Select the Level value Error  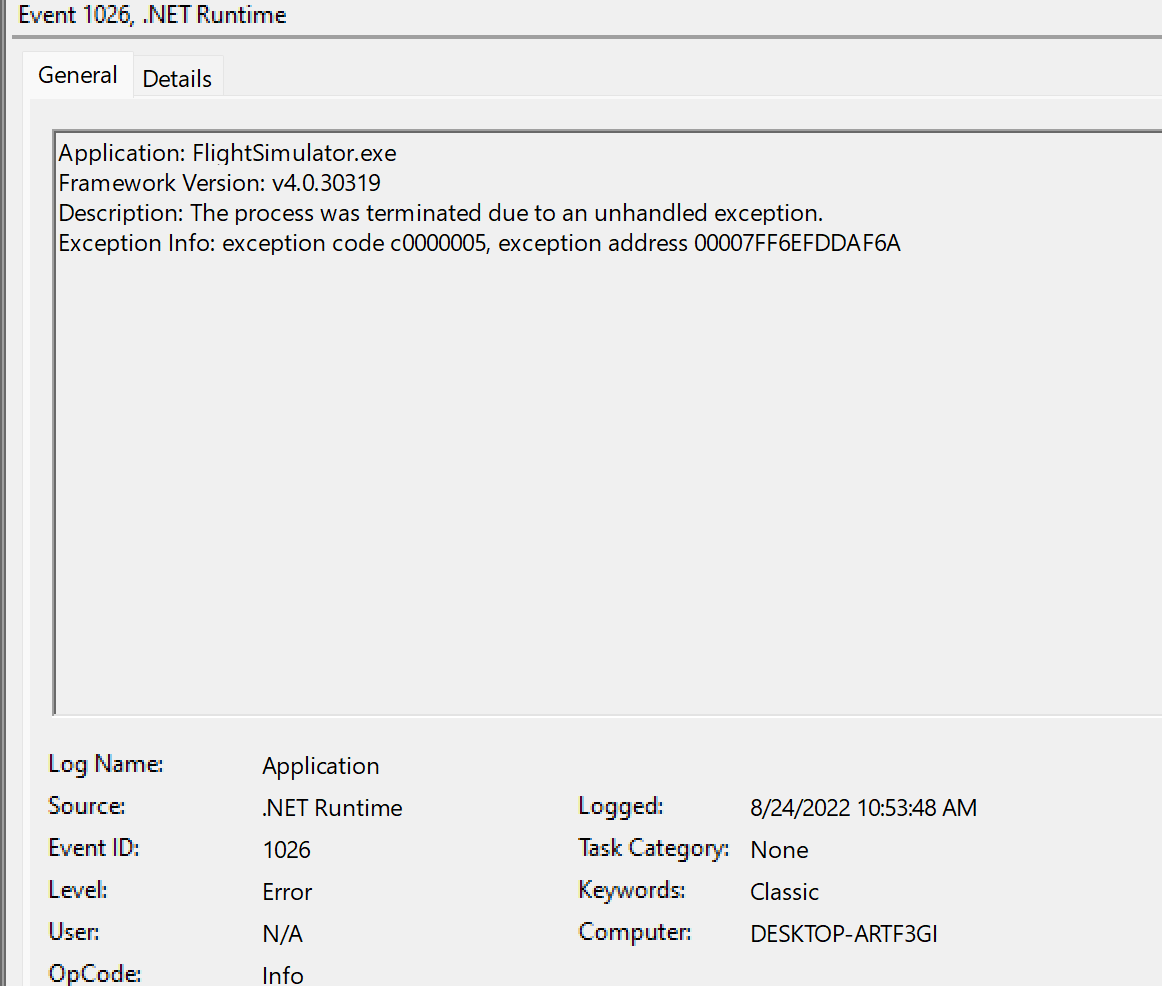[287, 891]
